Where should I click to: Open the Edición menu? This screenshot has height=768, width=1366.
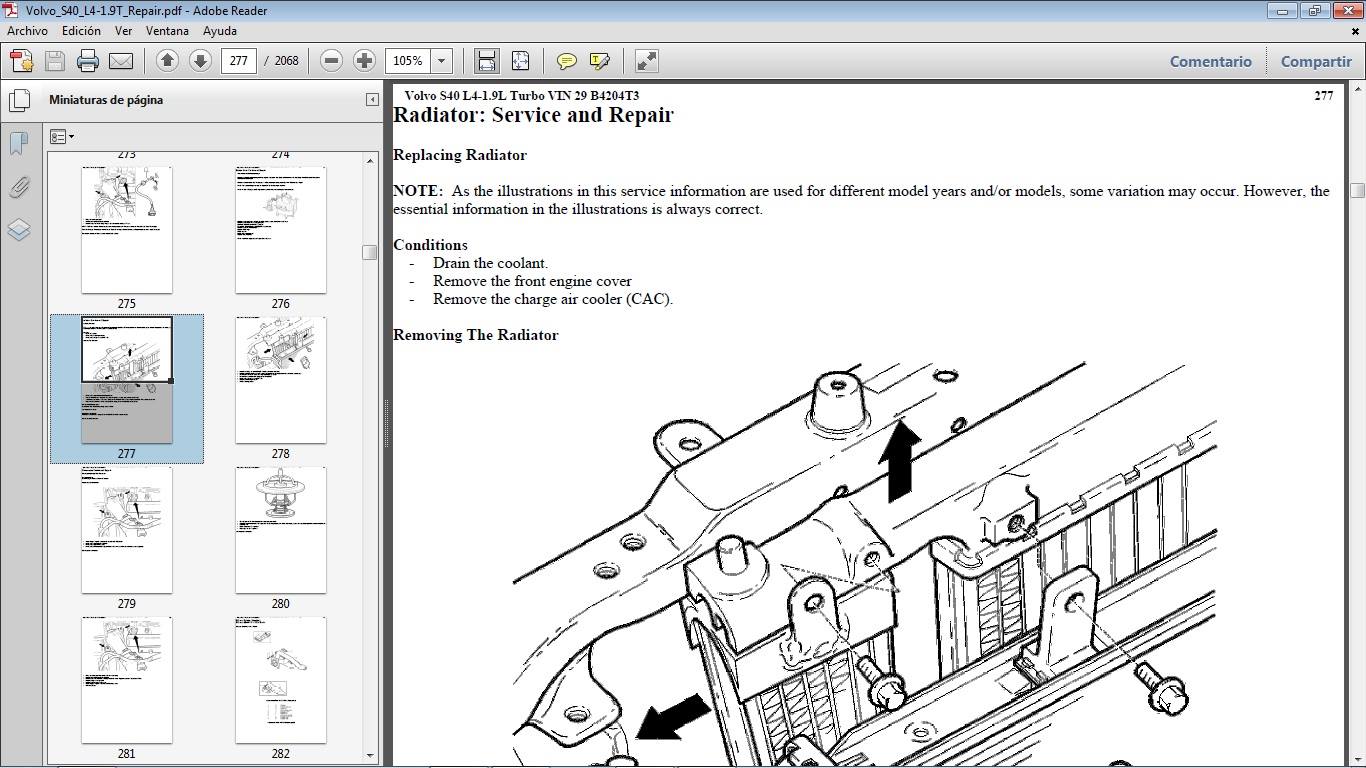point(81,31)
